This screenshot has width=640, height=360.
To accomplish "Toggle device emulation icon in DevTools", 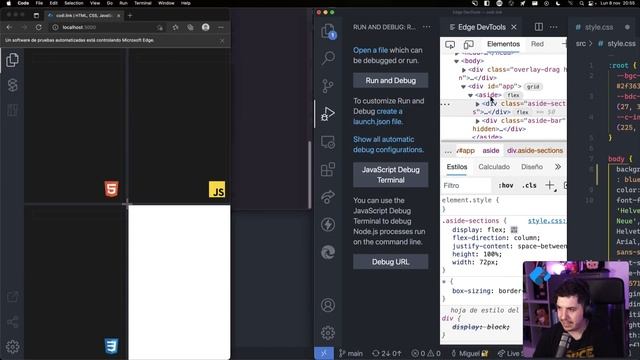I will pyautogui.click(x=469, y=44).
